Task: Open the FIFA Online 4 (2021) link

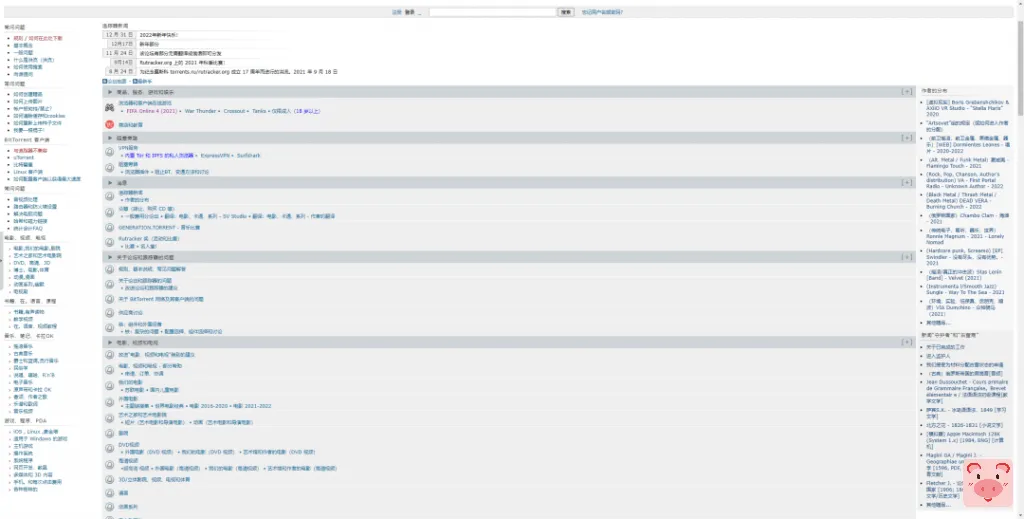Action: 152,112
